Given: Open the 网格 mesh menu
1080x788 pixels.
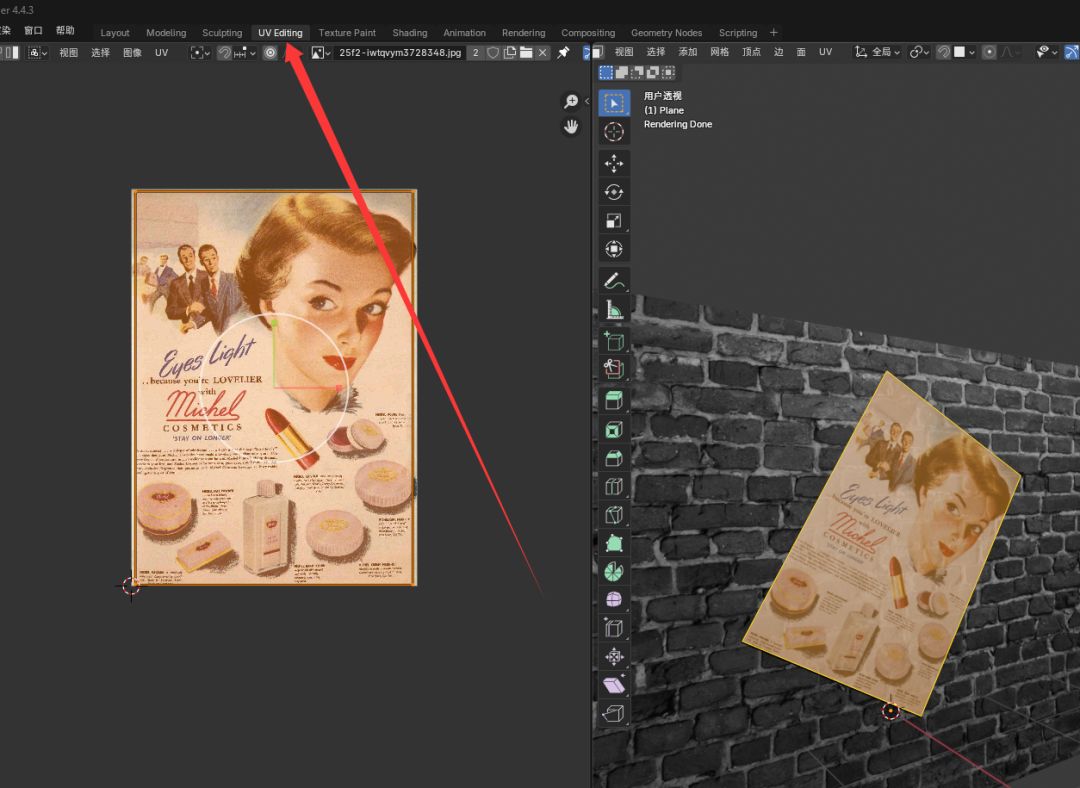Looking at the screenshot, I should tap(719, 52).
